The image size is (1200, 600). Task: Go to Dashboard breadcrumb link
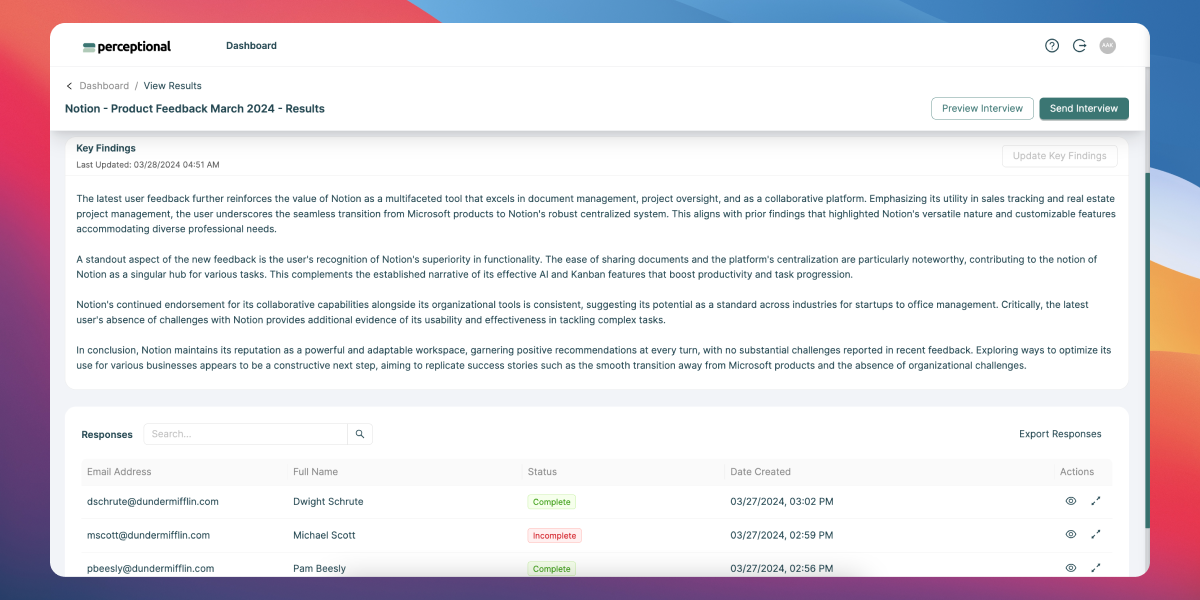(x=104, y=86)
